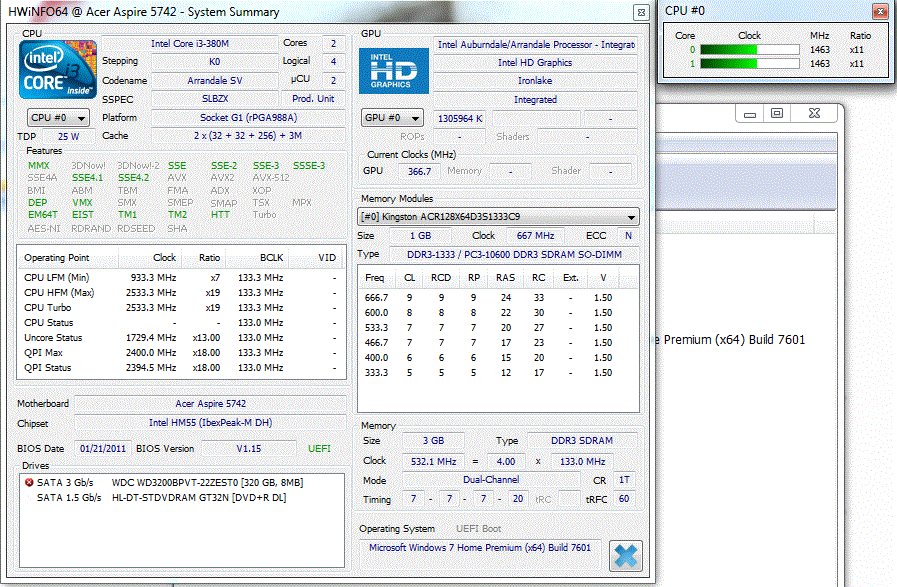Viewport: 897px width, 587px height.
Task: Click the Intel HD Graphics logo image
Action: (x=394, y=71)
